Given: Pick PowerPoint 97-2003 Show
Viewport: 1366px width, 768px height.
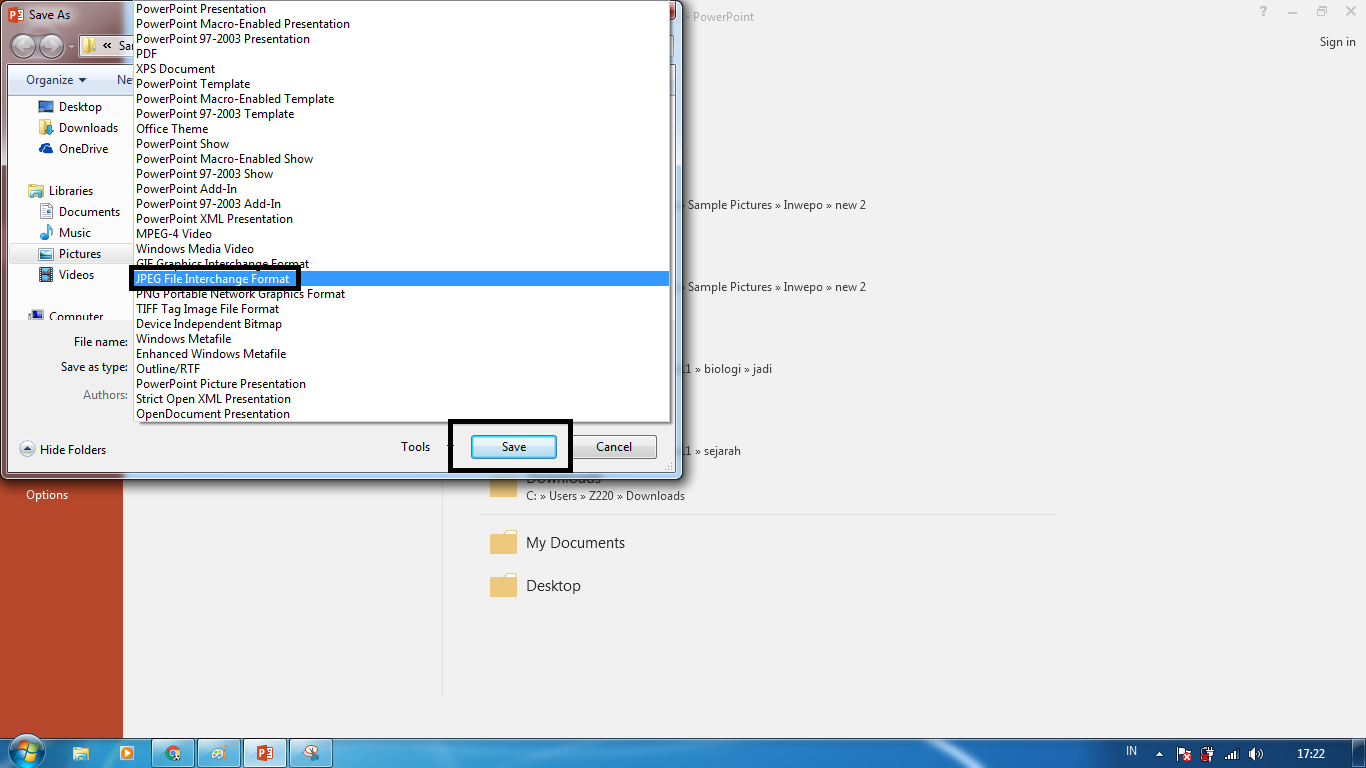Looking at the screenshot, I should (x=402, y=174).
